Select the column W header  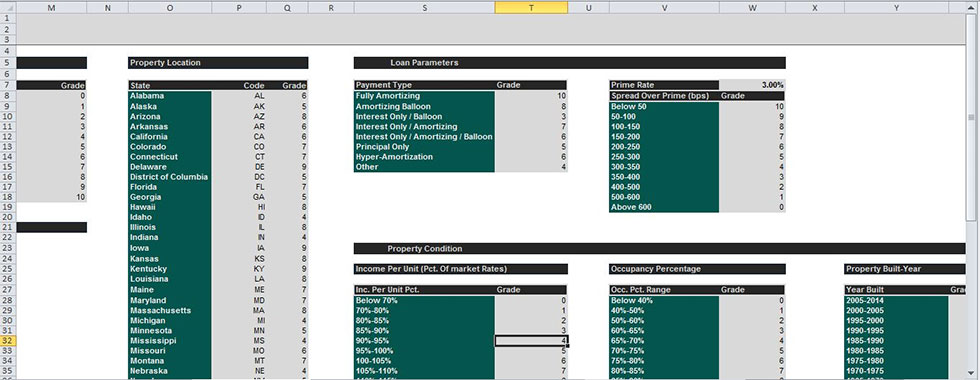[752, 7]
